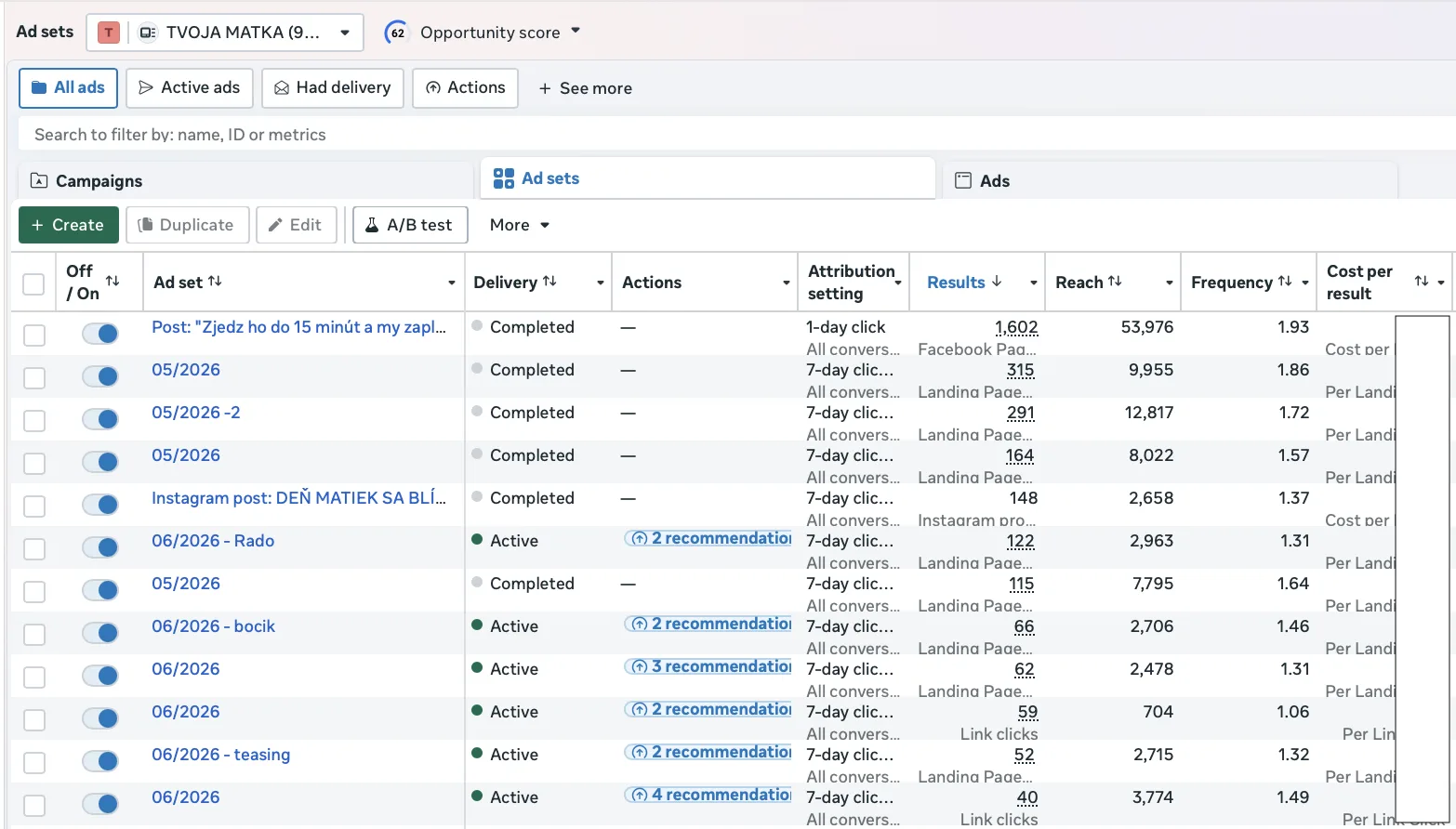Tick the select-all header checkbox
Screen dimensions: 1456x829
tap(33, 283)
